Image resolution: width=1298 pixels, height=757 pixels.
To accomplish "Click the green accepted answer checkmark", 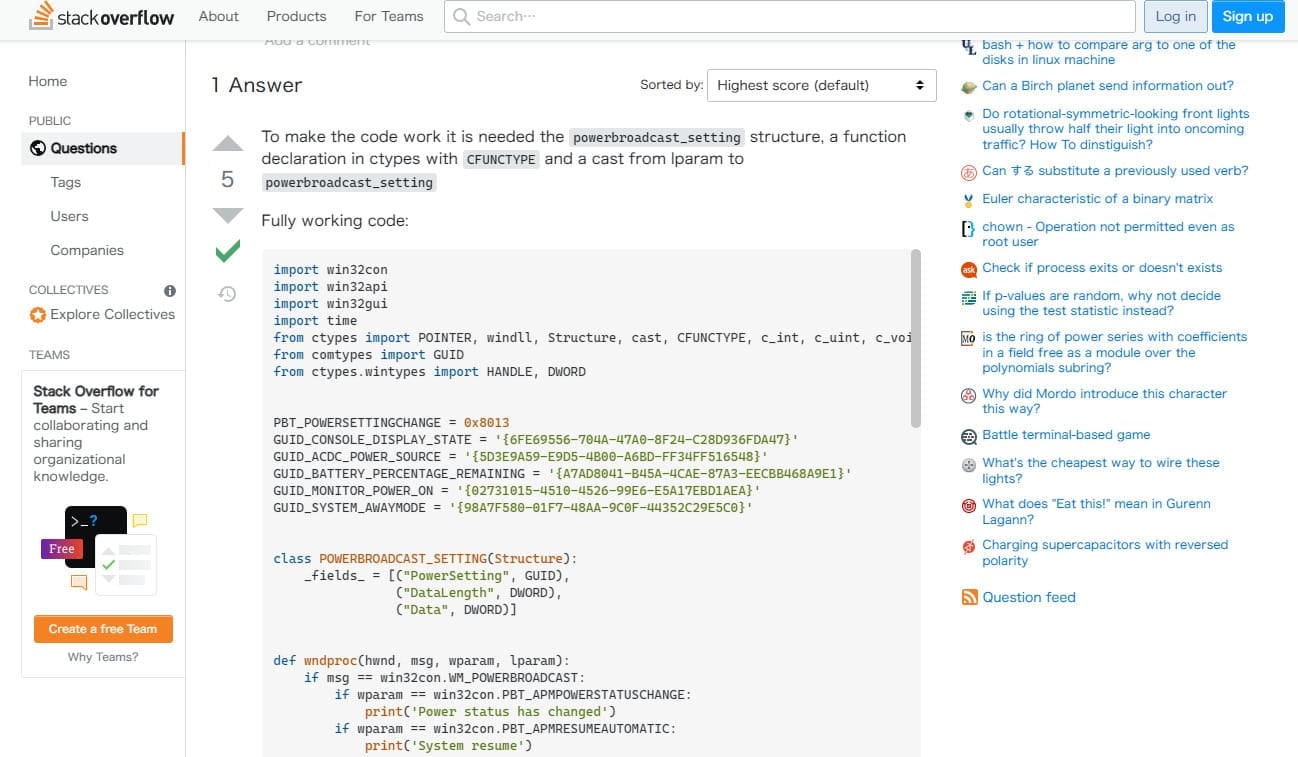I will (228, 251).
